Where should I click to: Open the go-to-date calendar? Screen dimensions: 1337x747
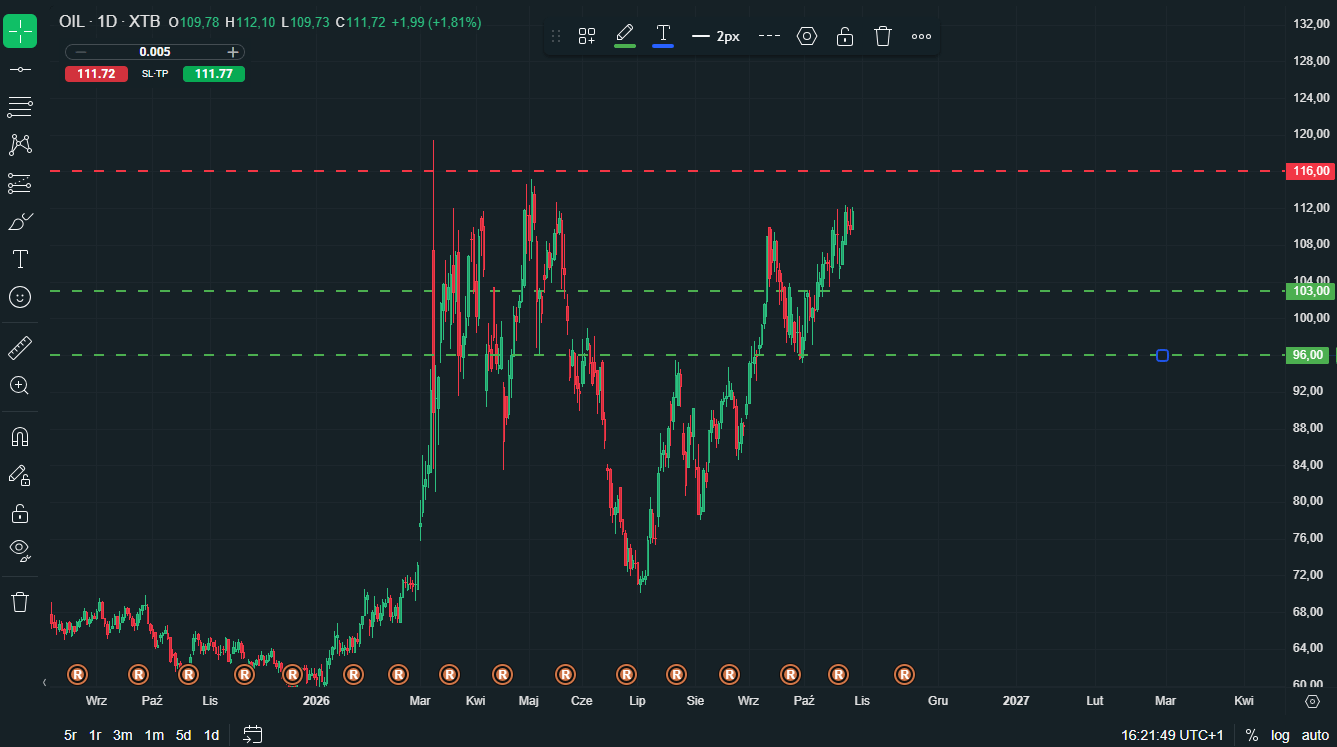[253, 735]
